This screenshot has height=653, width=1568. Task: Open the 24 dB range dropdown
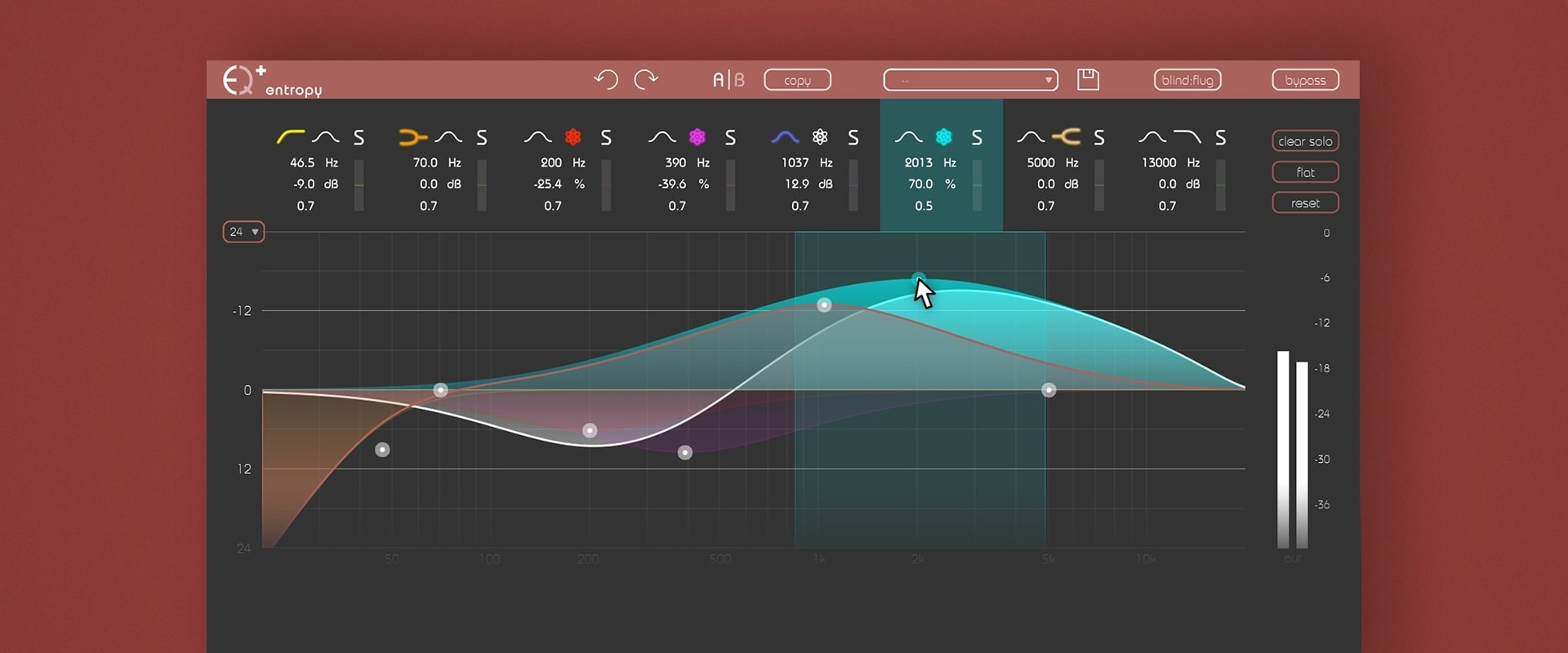pos(243,232)
